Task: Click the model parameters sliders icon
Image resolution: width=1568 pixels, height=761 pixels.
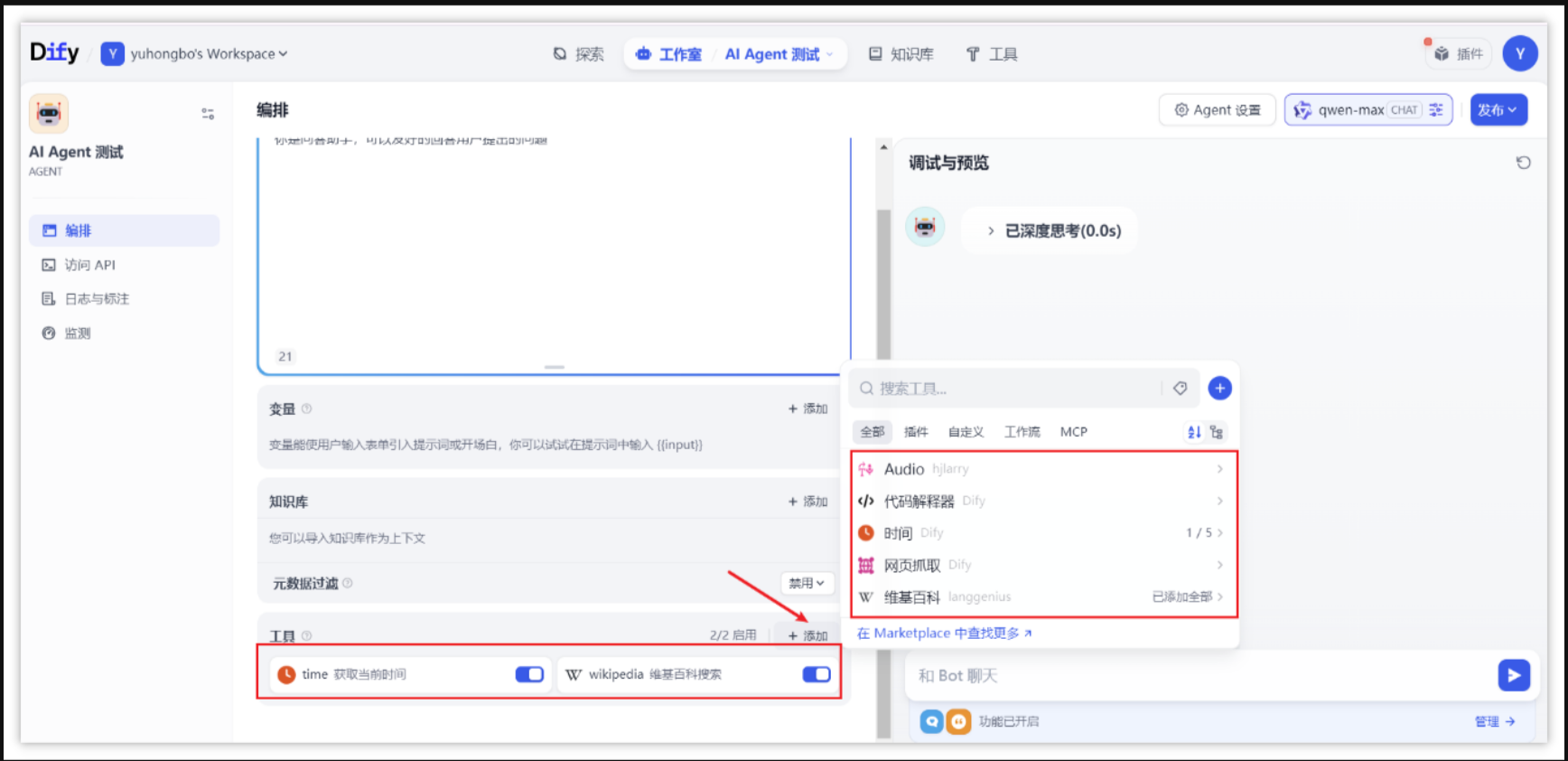Action: [x=1436, y=110]
